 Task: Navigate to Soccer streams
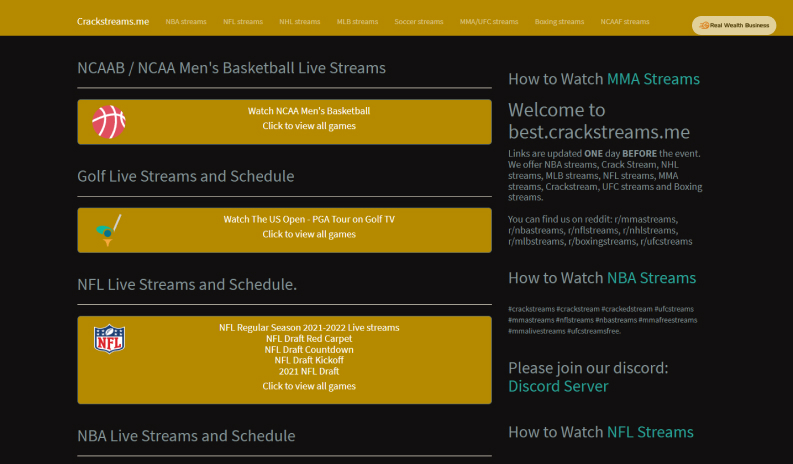click(x=419, y=21)
